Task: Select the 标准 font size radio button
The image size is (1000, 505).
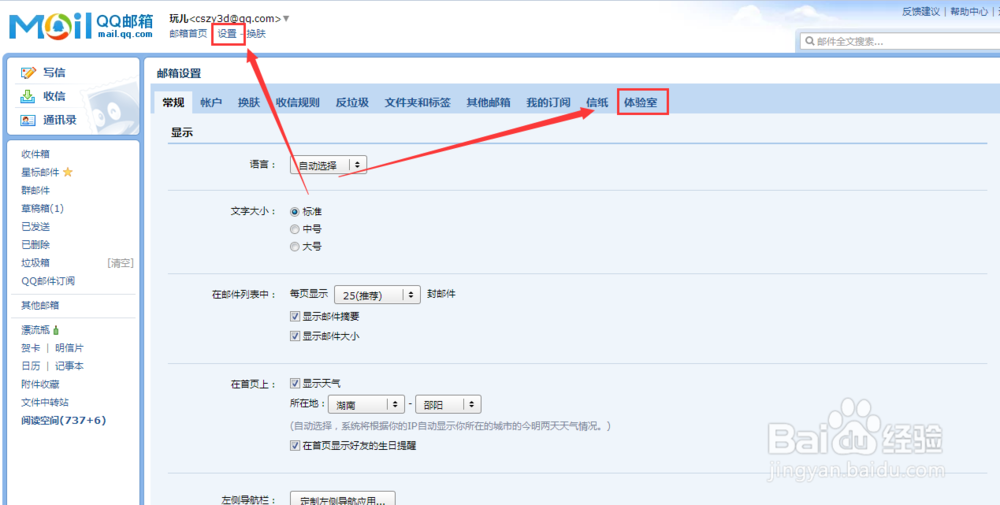Action: [x=295, y=212]
